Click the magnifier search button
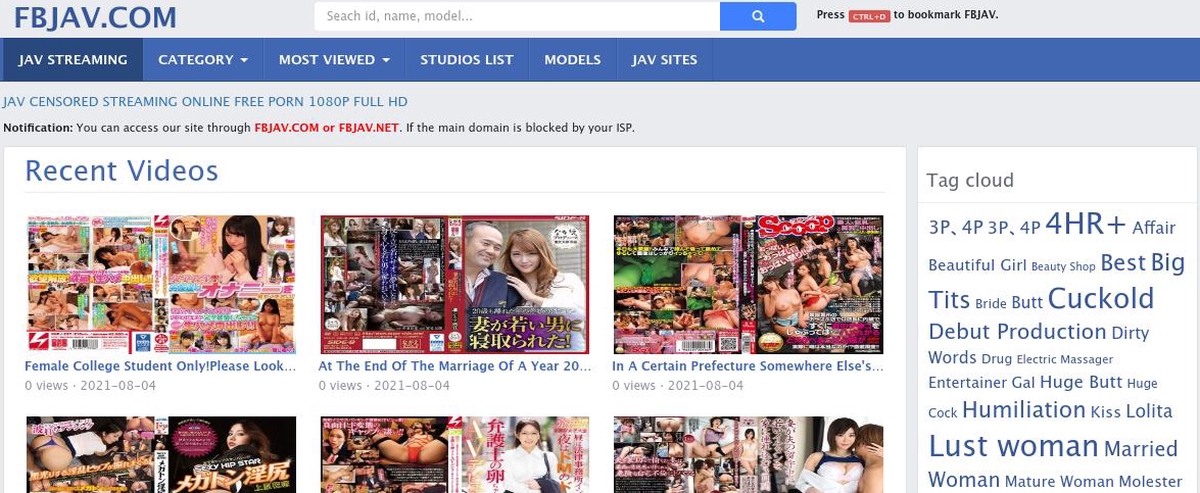Image resolution: width=1200 pixels, height=493 pixels. click(758, 16)
